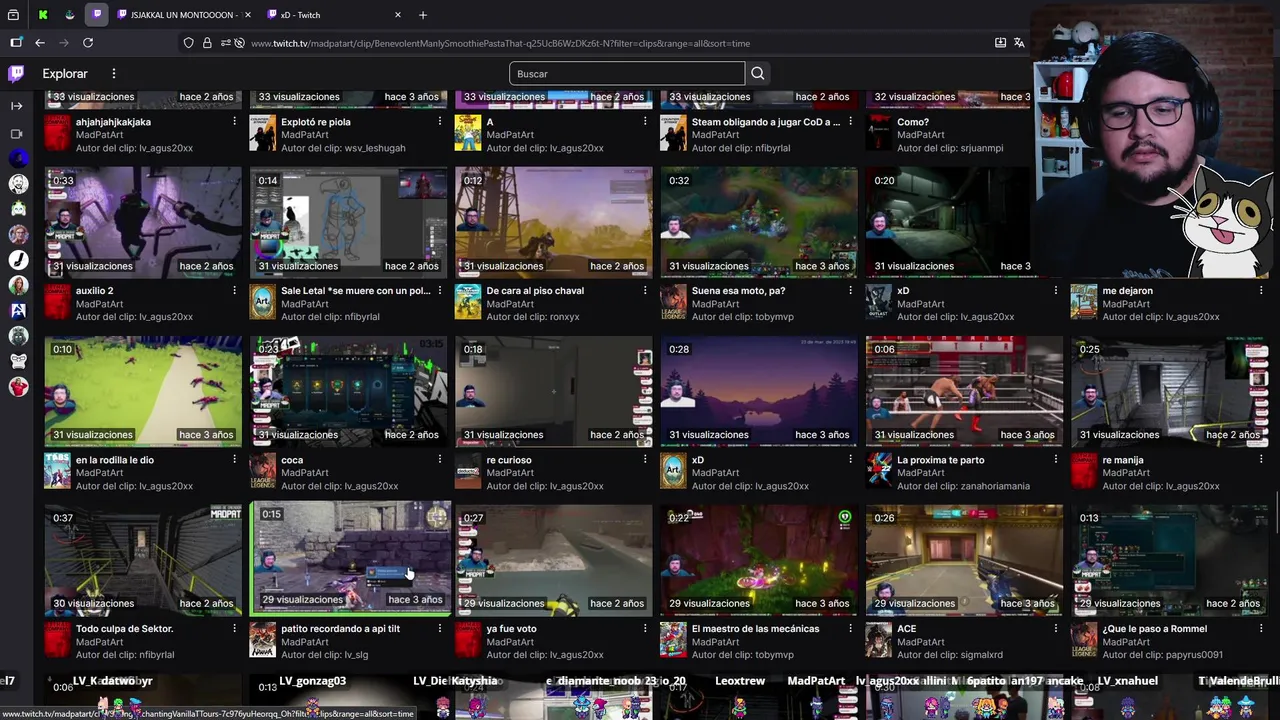Open options menu for Todo culpa de Sektor clip

click(x=235, y=628)
